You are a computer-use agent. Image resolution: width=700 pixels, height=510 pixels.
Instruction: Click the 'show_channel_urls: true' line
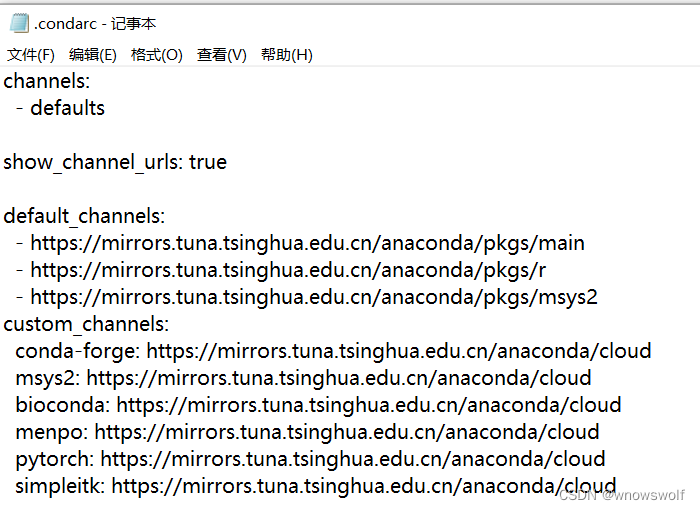tap(115, 162)
